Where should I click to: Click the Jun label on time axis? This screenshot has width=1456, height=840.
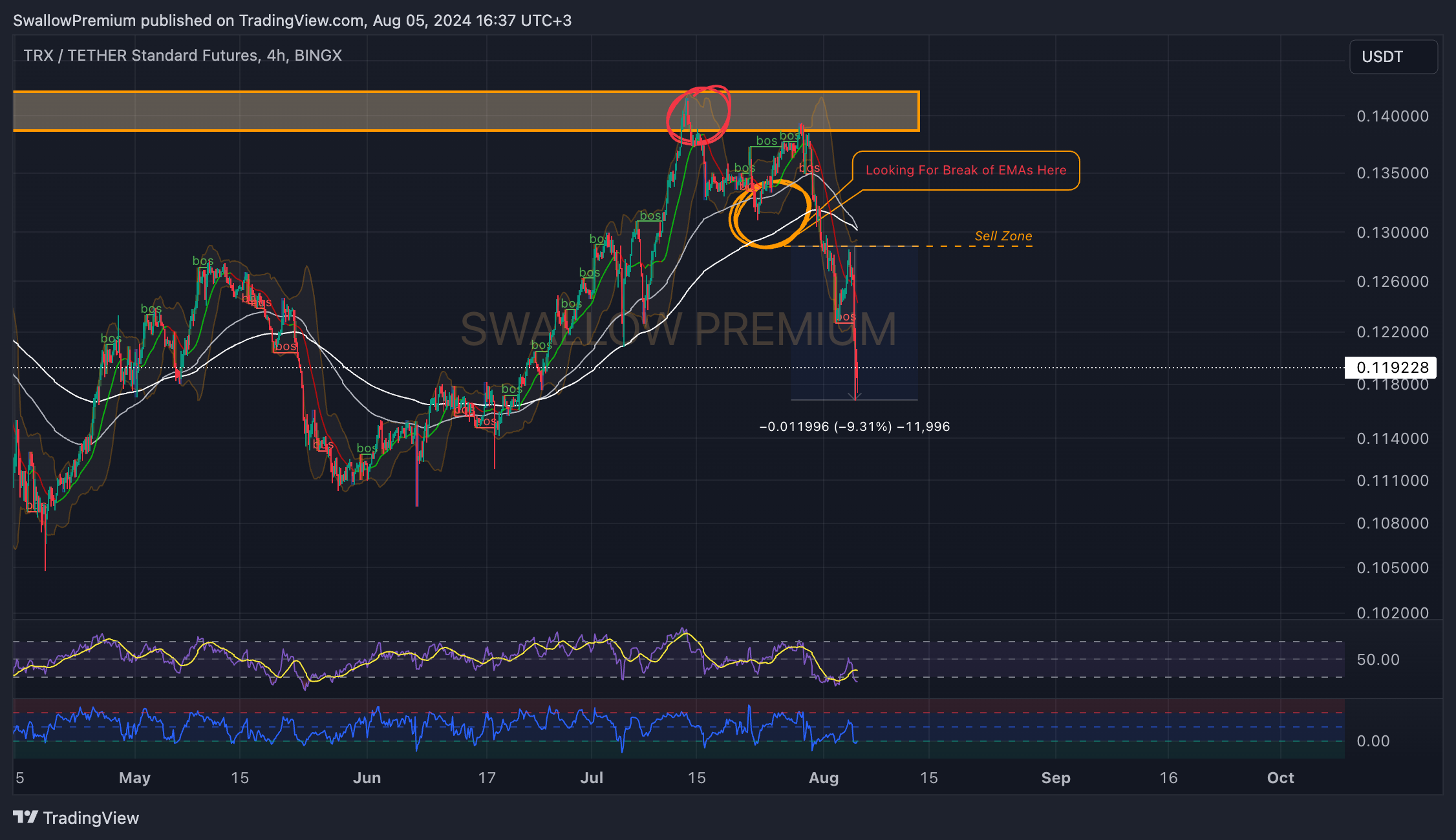click(367, 778)
